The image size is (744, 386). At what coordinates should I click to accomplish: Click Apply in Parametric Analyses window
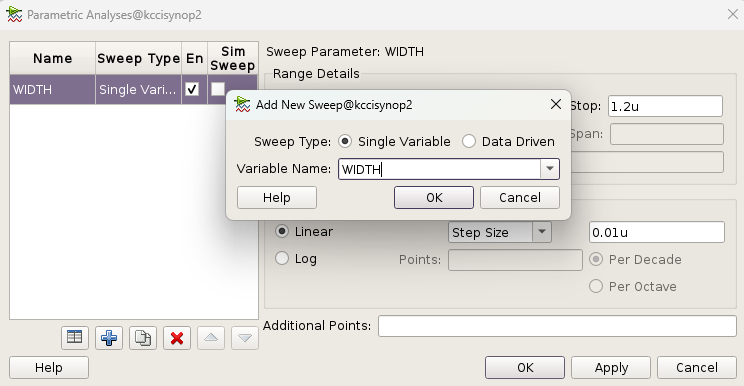click(611, 368)
